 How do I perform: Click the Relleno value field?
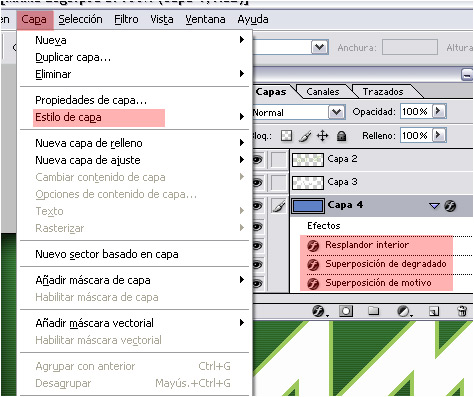pyautogui.click(x=416, y=135)
